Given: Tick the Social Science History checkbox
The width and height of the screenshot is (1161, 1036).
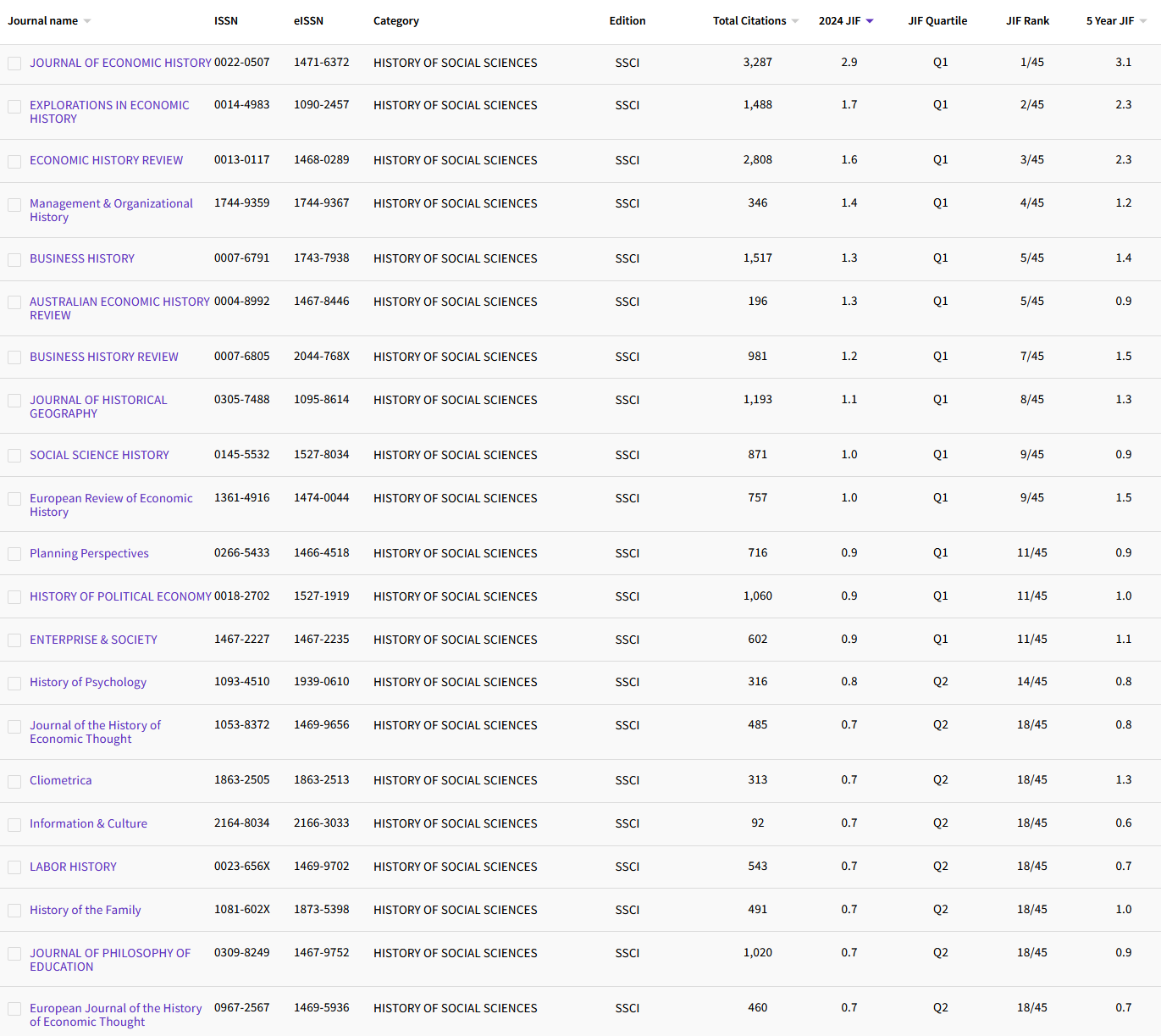Looking at the screenshot, I should click(x=14, y=456).
